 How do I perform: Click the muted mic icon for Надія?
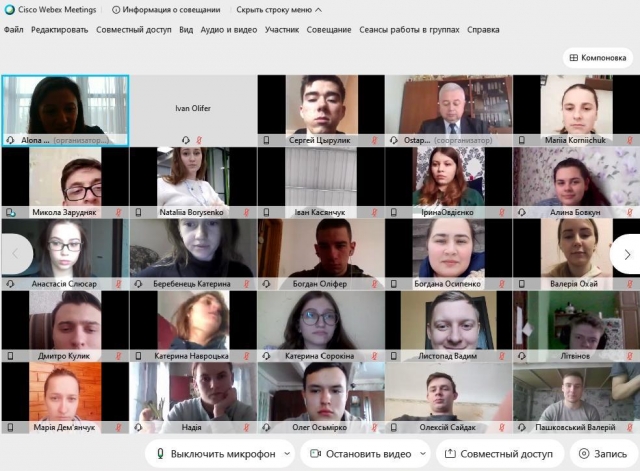[x=246, y=427]
